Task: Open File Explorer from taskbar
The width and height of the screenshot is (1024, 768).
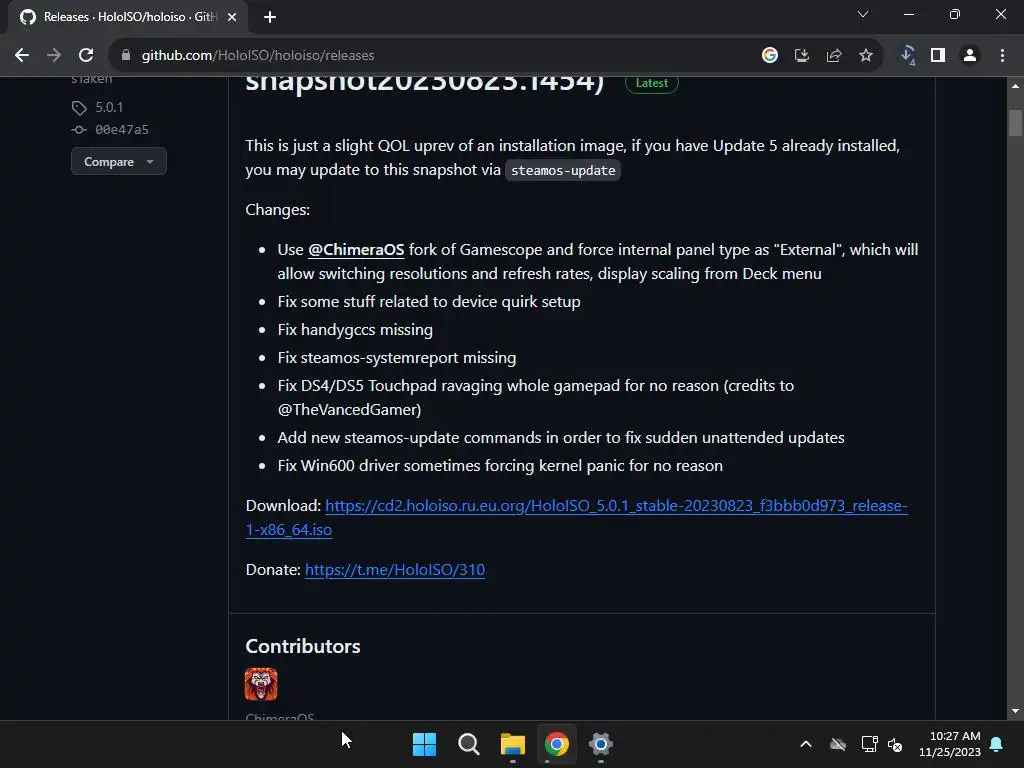Action: point(513,744)
